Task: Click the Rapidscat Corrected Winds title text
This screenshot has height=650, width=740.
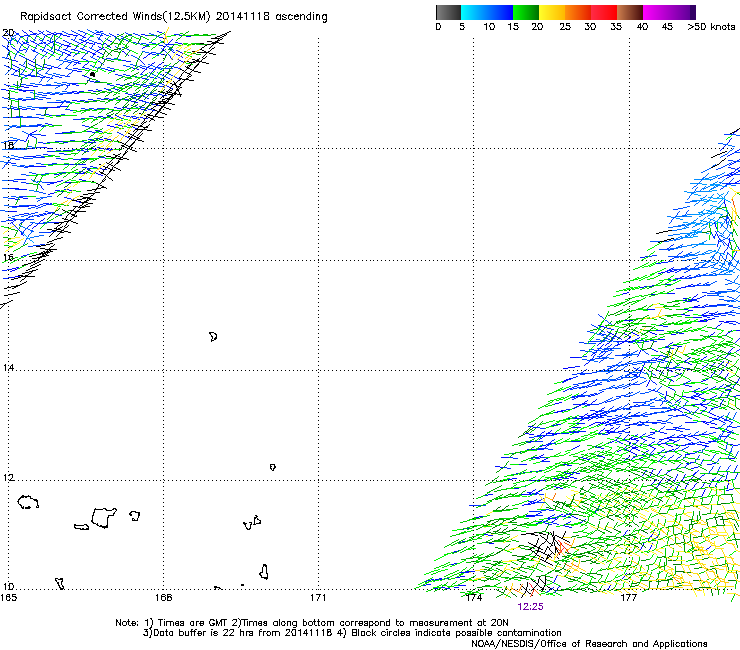Action: pos(174,17)
